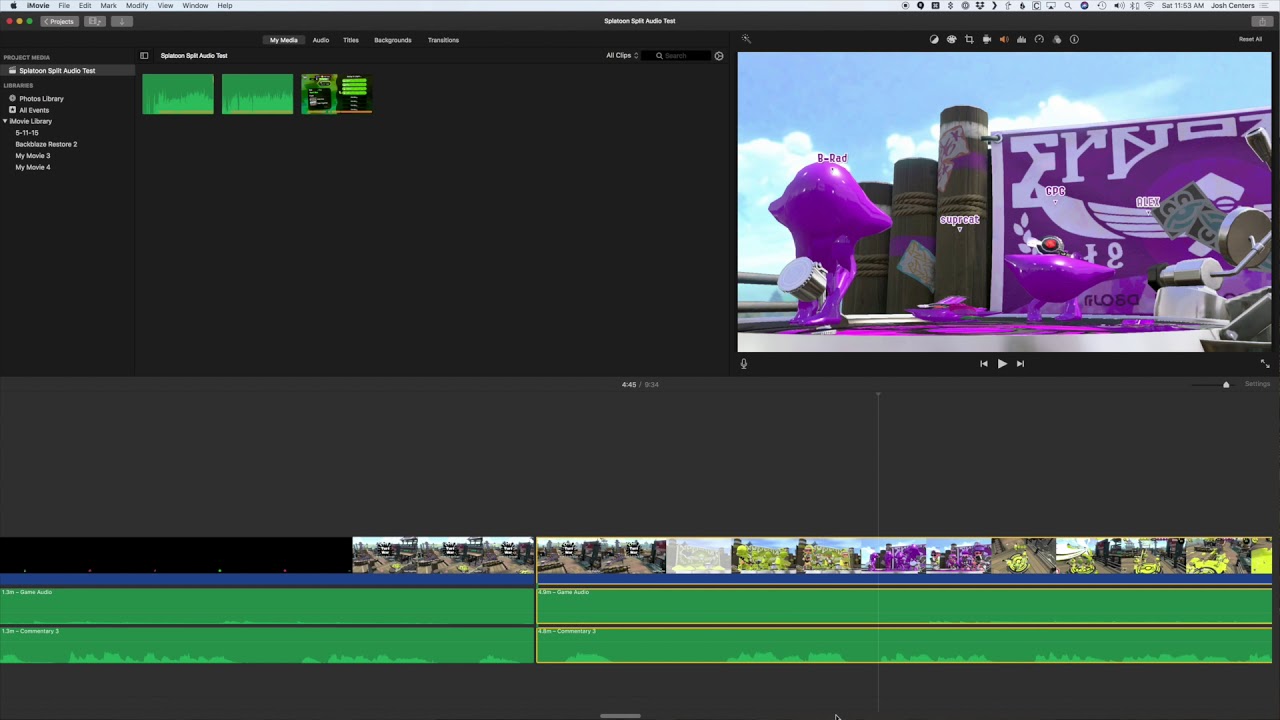
Task: Open the Window menu
Action: point(195,6)
